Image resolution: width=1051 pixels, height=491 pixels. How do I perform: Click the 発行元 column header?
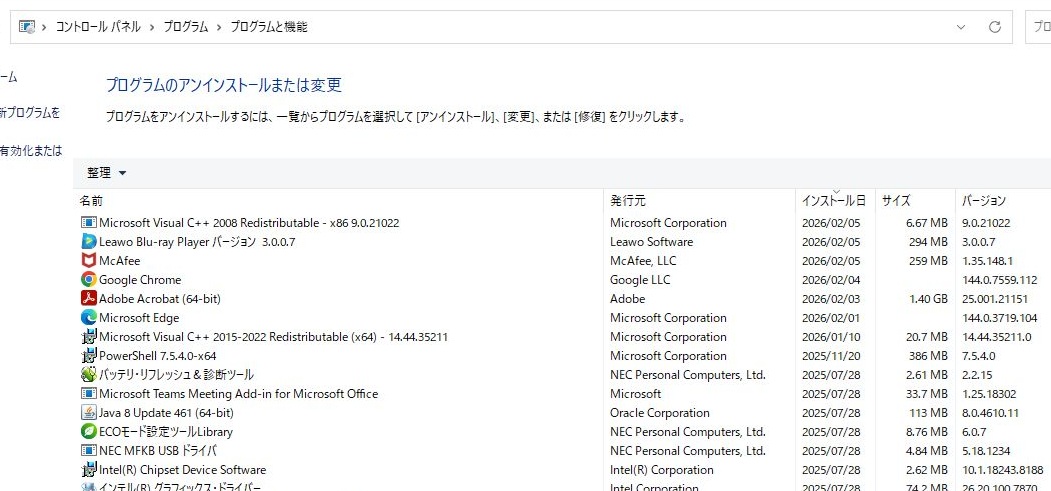(x=628, y=201)
